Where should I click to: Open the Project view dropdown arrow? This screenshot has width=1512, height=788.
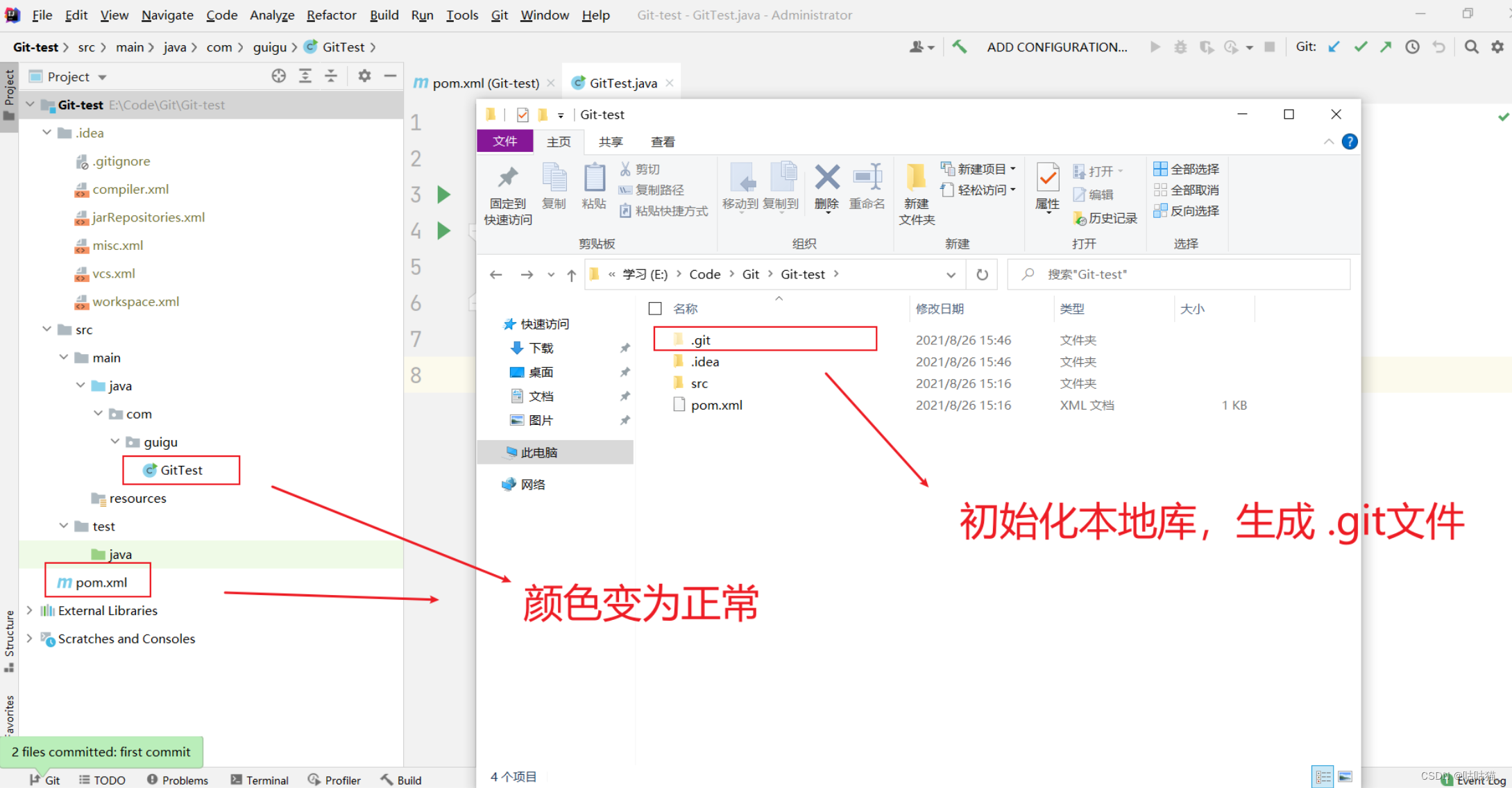[101, 76]
